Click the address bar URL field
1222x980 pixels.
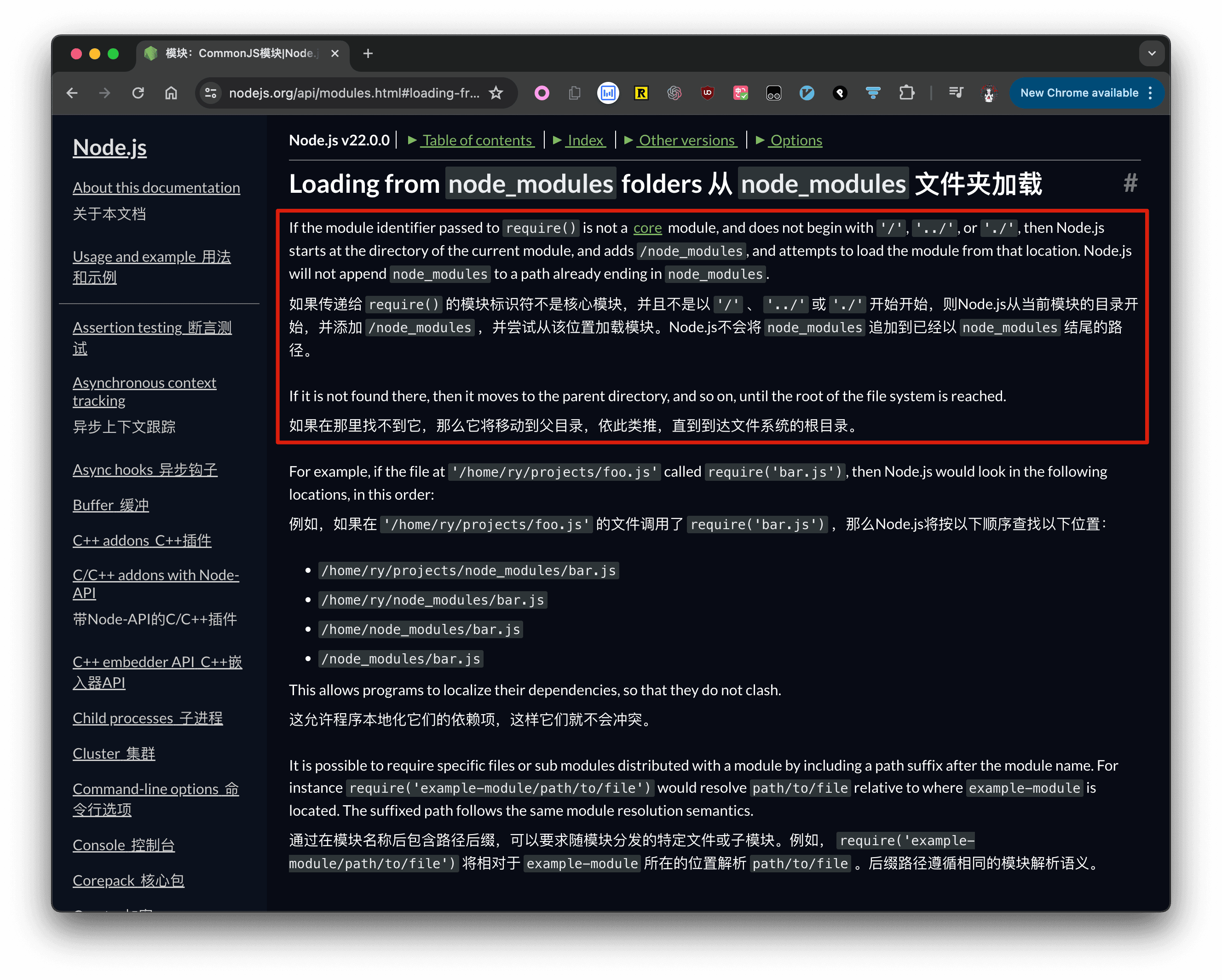[x=354, y=93]
